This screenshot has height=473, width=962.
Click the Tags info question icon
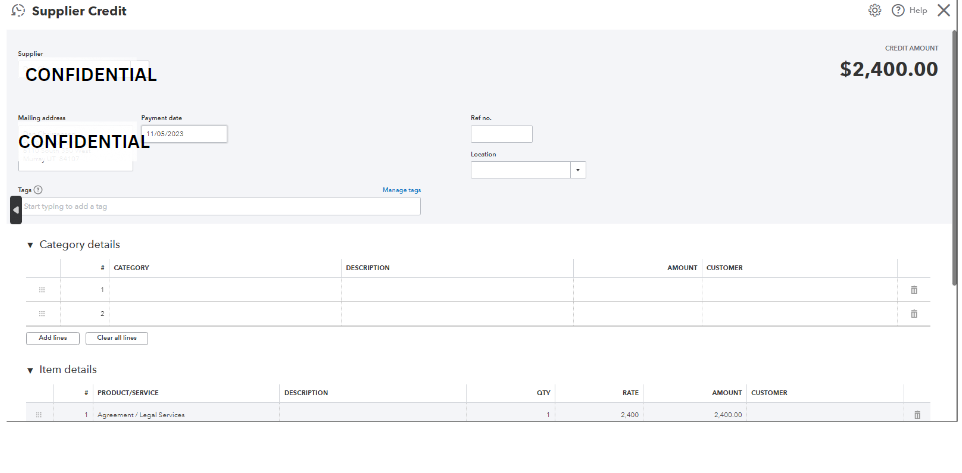coord(38,190)
